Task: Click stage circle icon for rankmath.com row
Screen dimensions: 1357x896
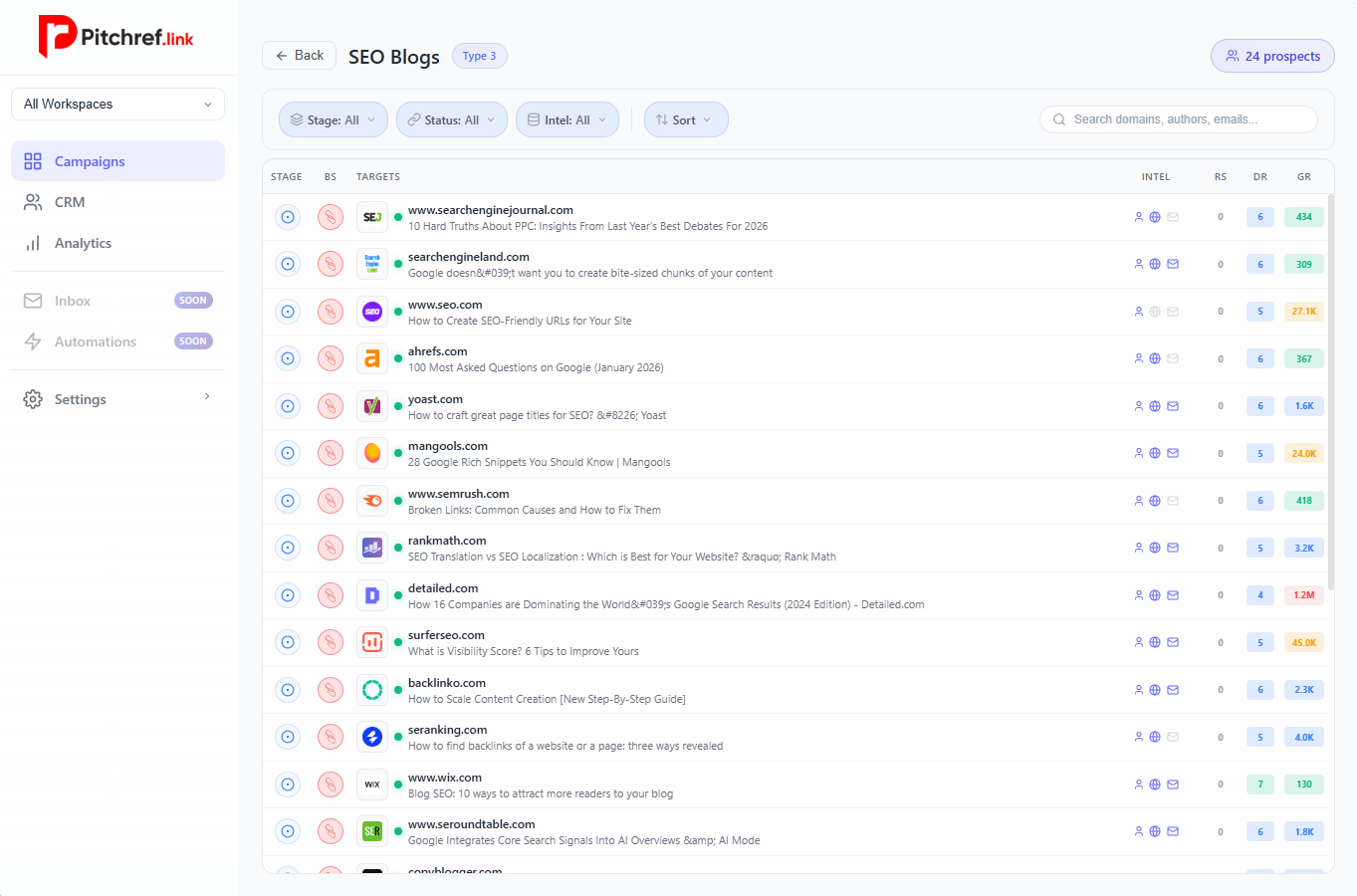Action: pyautogui.click(x=288, y=549)
